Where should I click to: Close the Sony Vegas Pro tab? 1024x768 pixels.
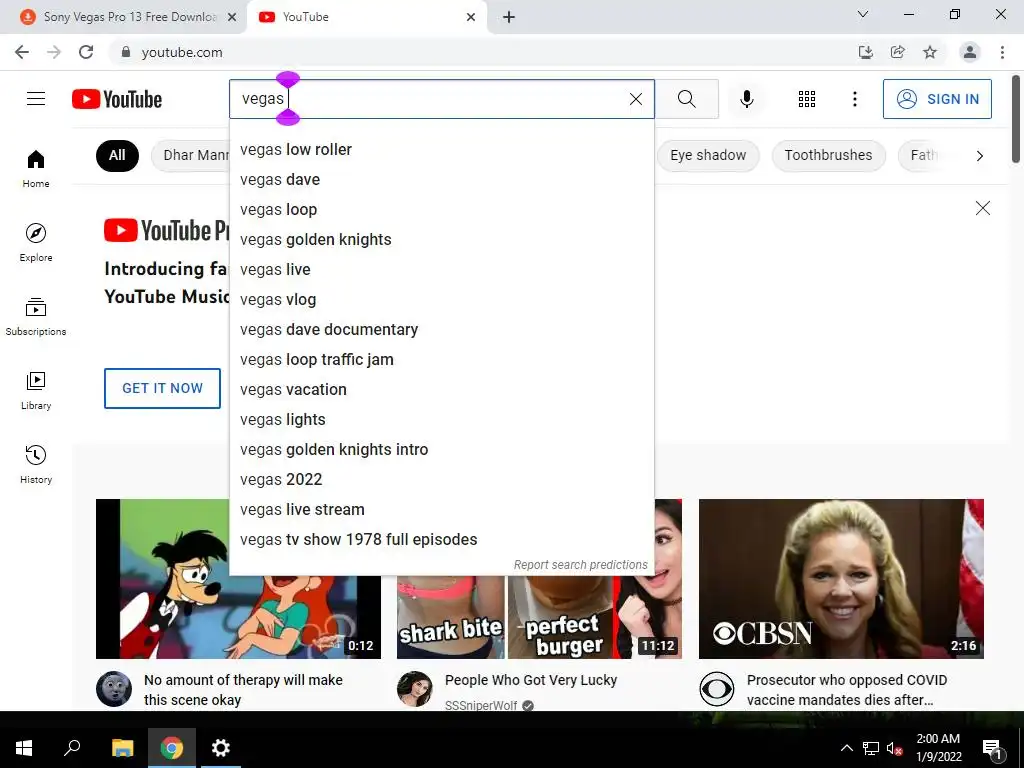tap(232, 17)
